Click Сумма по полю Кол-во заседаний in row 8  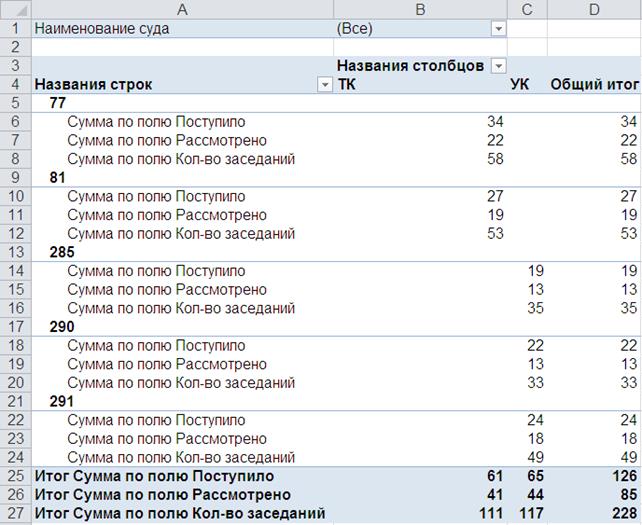click(x=181, y=159)
